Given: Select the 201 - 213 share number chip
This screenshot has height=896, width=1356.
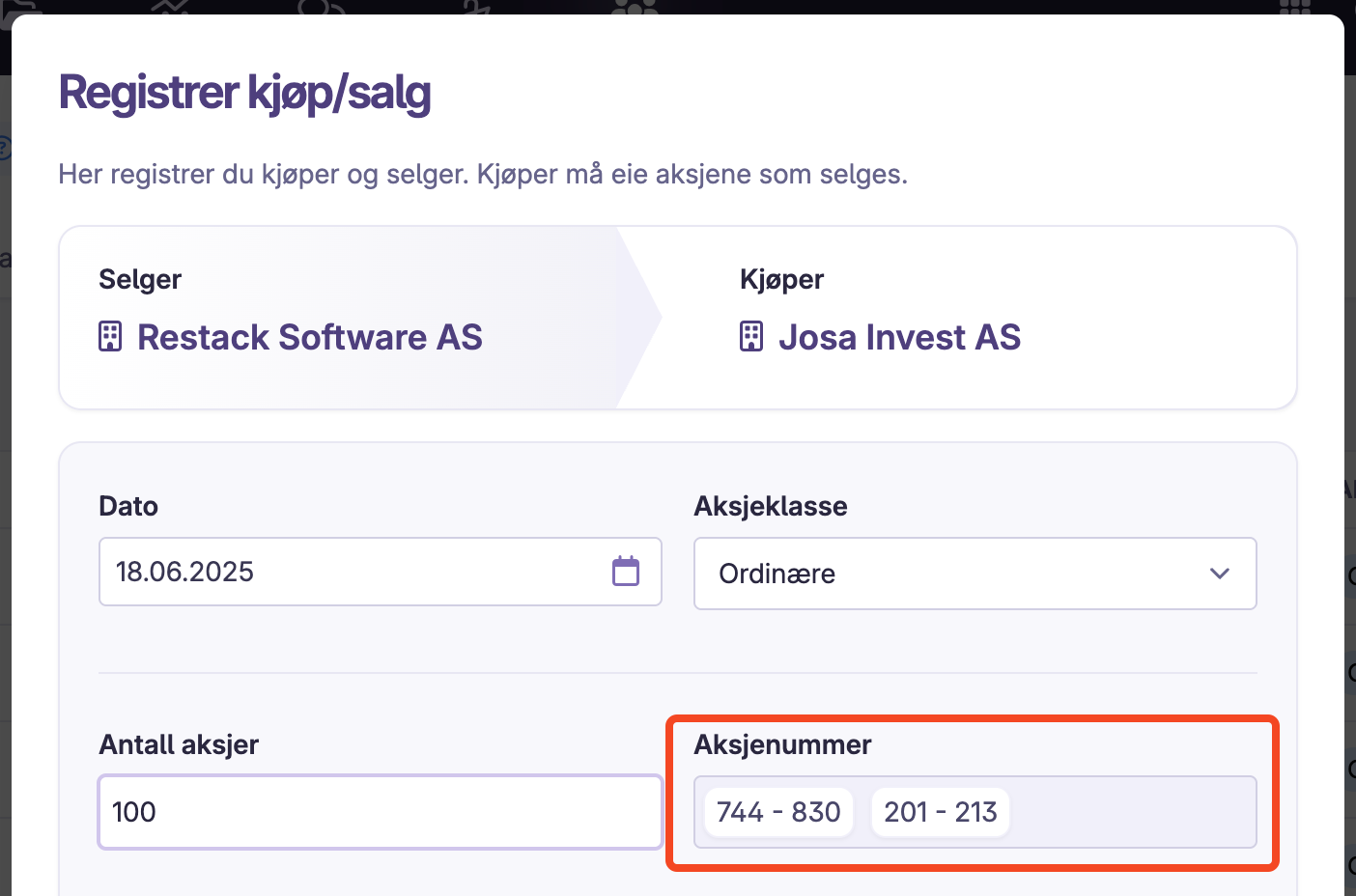Looking at the screenshot, I should tap(941, 812).
